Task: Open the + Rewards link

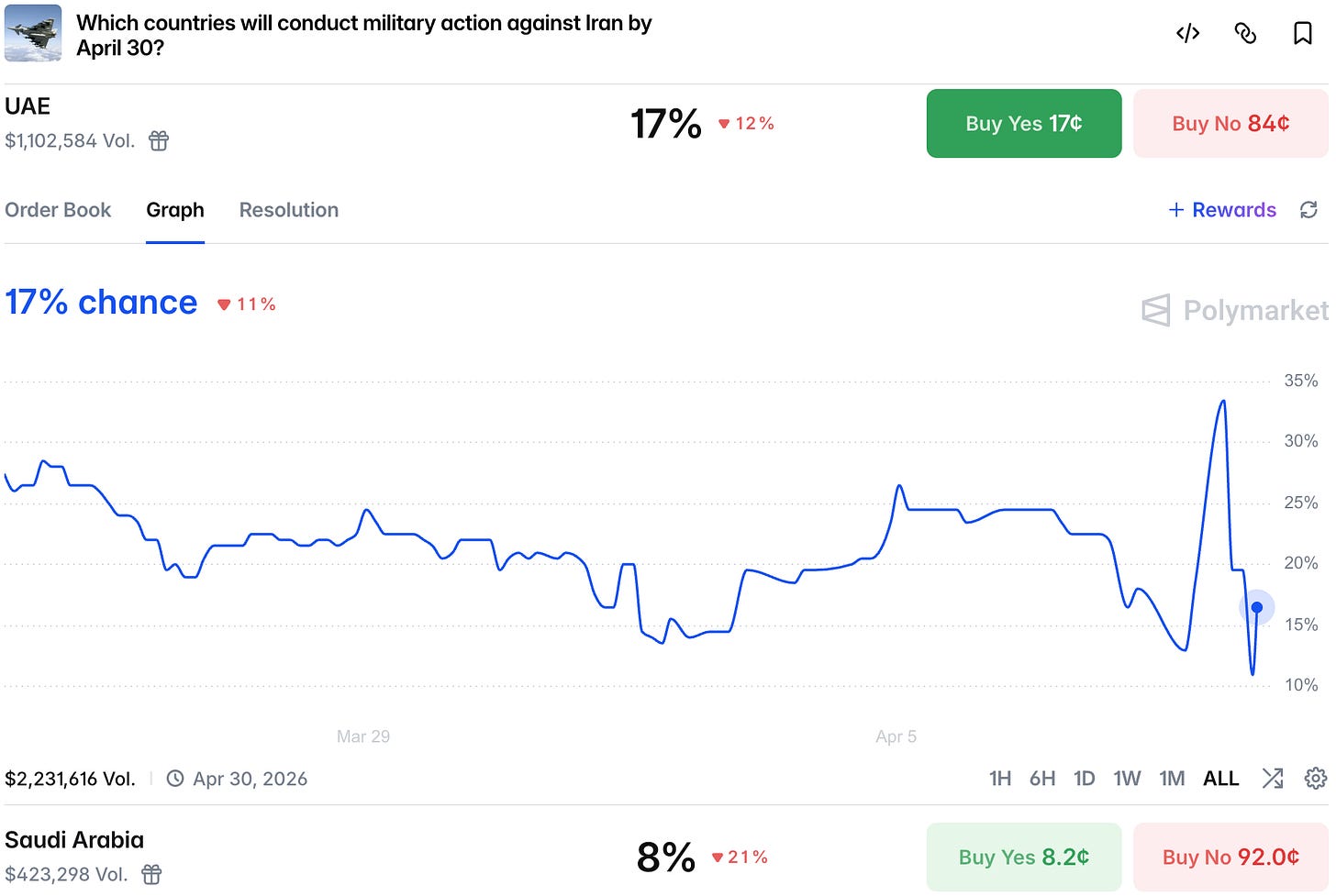Action: 1222,210
